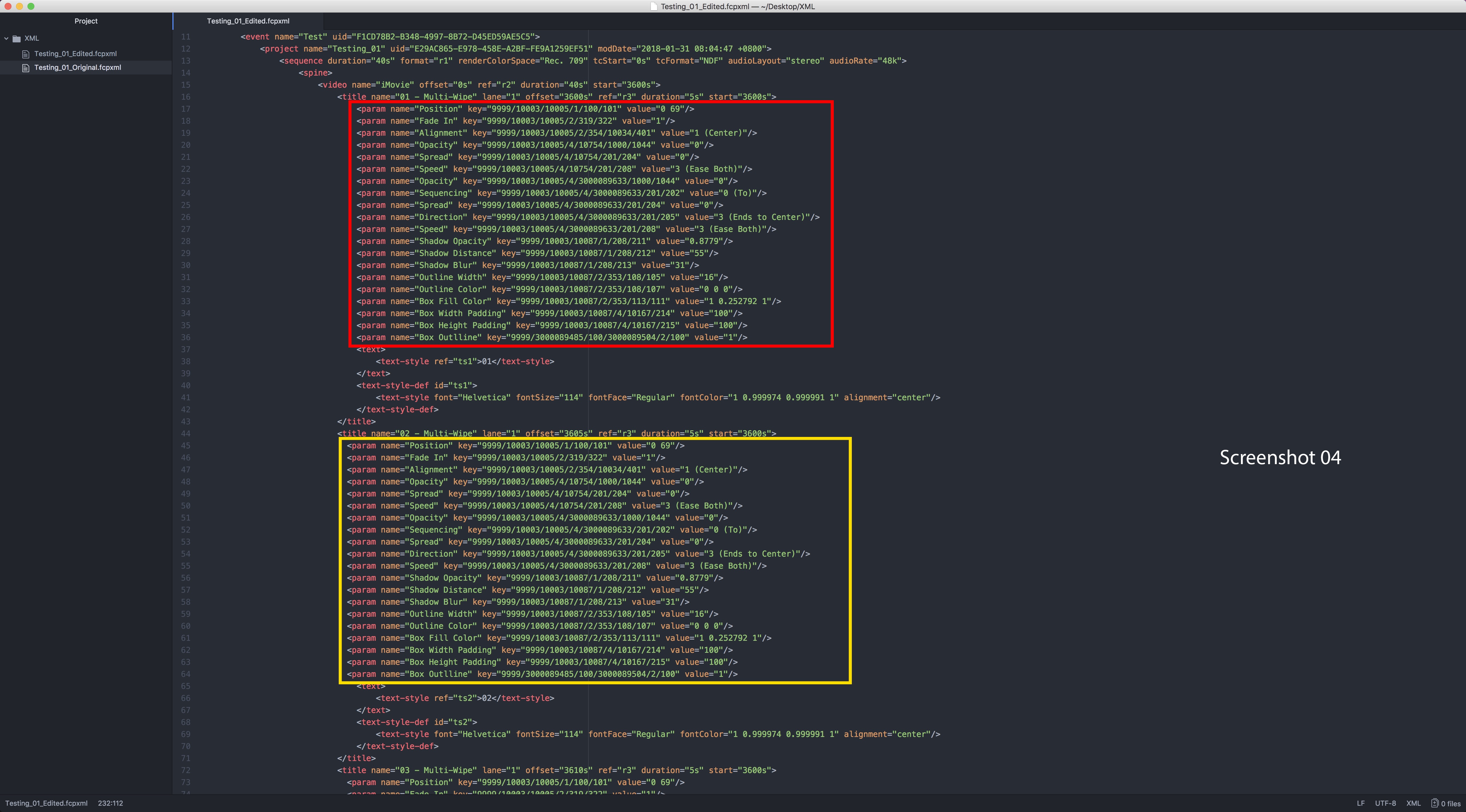Click the XML folder icon in the sidebar
1466x812 pixels.
click(x=17, y=38)
